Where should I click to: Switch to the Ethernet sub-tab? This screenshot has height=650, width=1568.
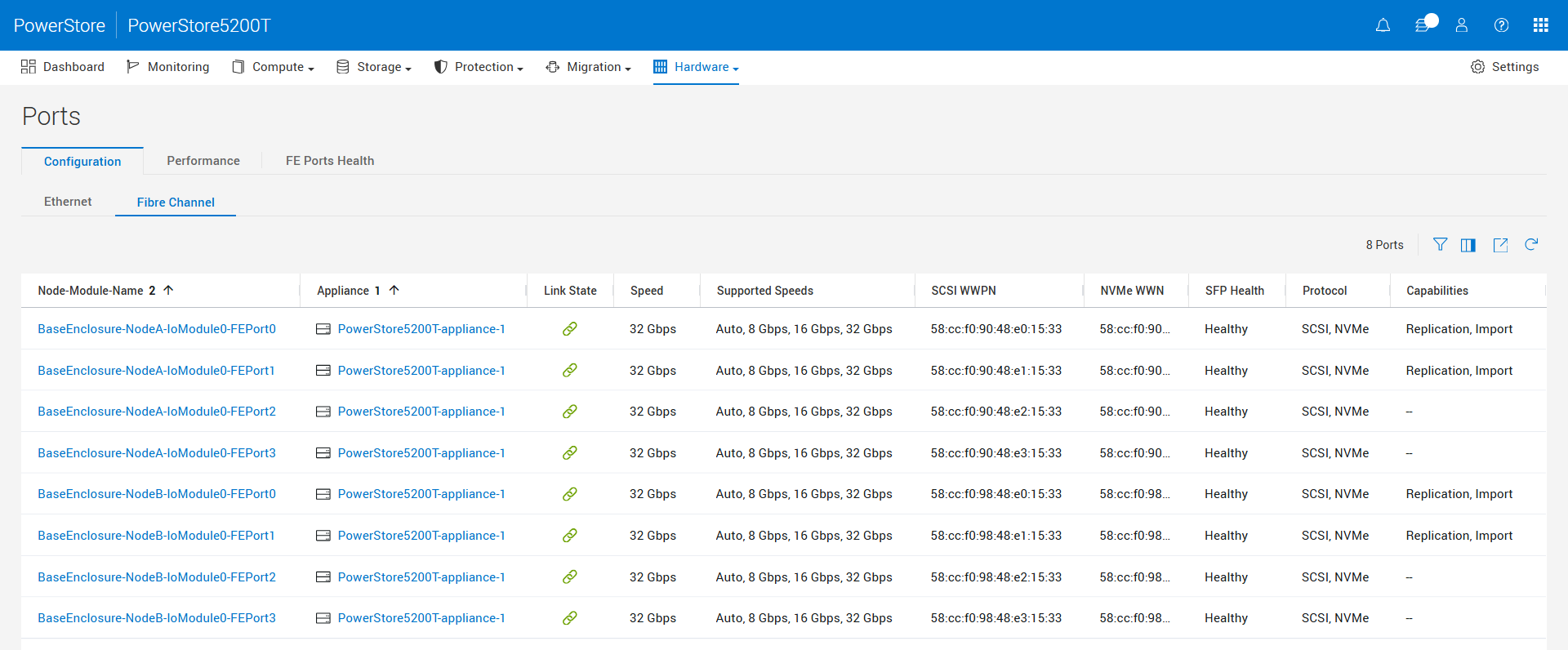(68, 202)
